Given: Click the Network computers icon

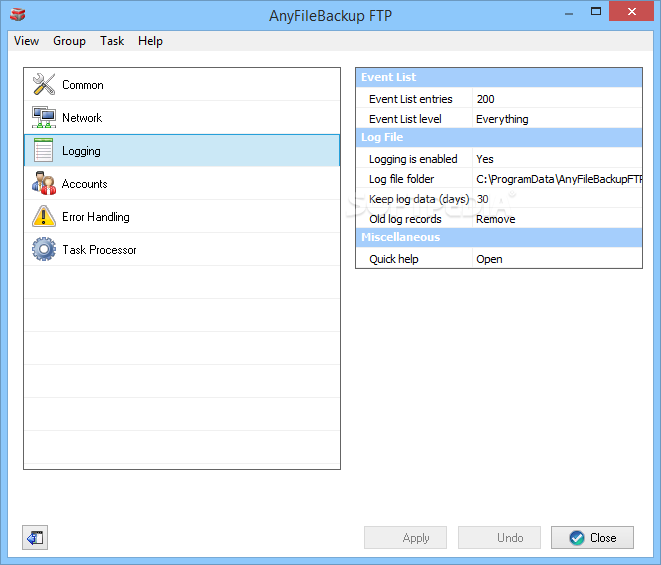Looking at the screenshot, I should pos(44,117).
